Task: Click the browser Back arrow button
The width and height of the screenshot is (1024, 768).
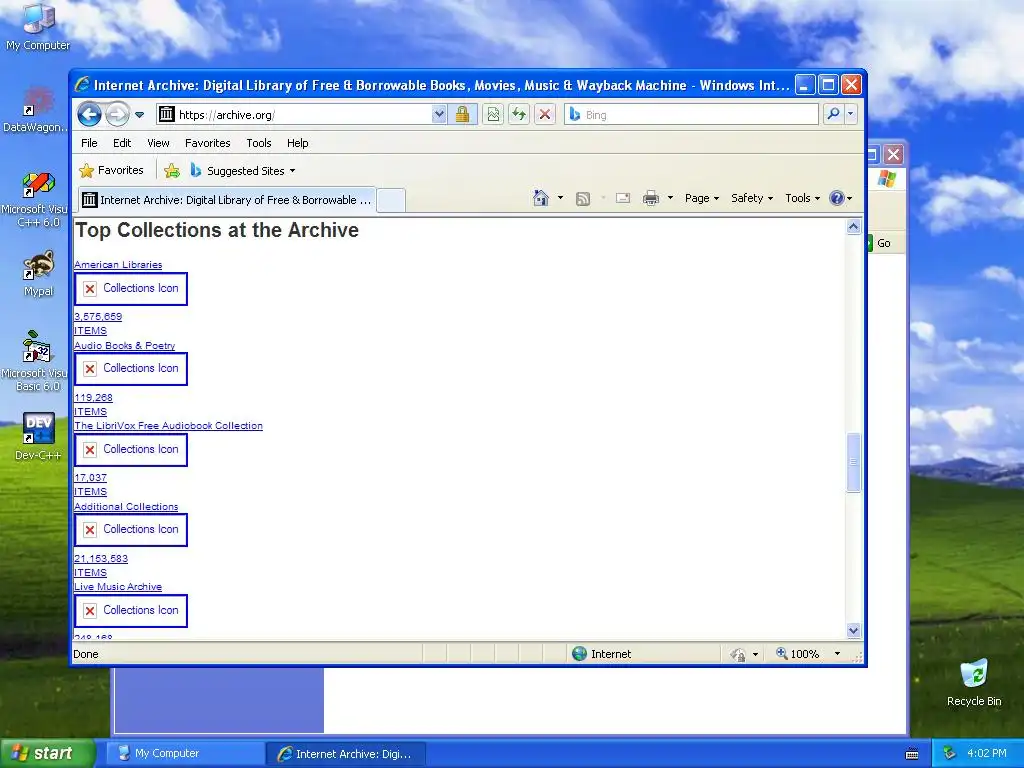Action: (89, 114)
